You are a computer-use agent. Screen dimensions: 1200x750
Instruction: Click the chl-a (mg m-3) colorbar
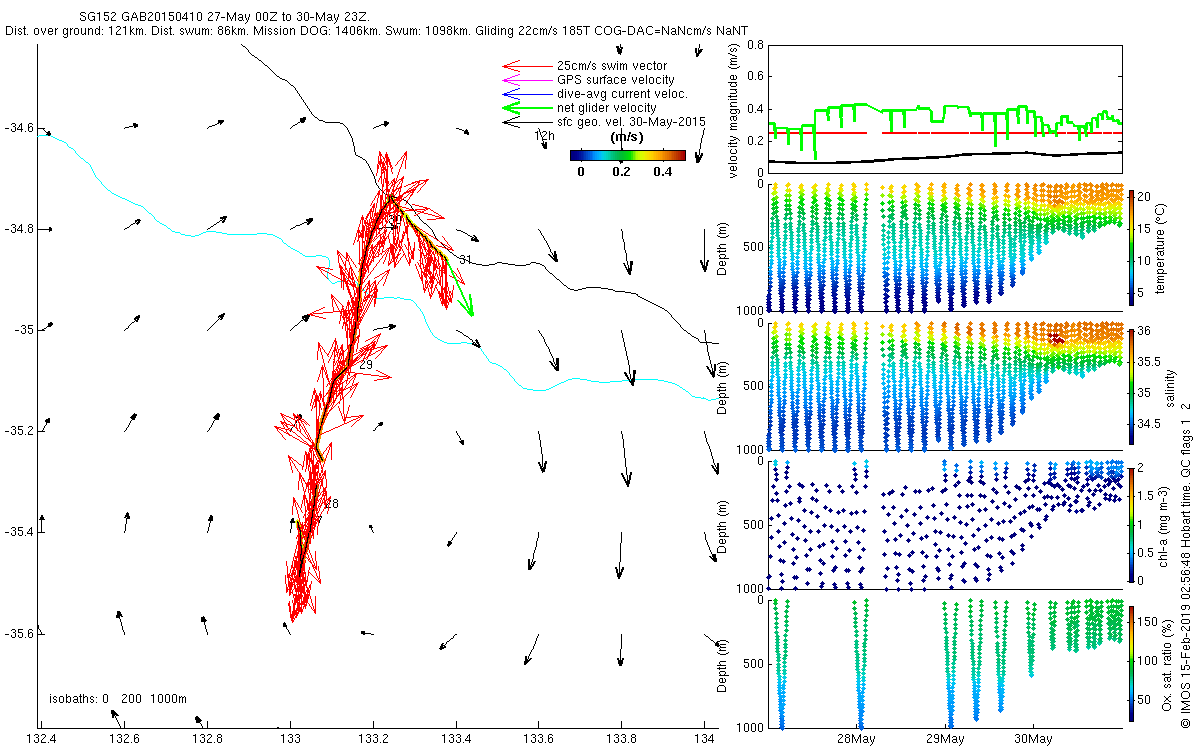coord(1132,523)
